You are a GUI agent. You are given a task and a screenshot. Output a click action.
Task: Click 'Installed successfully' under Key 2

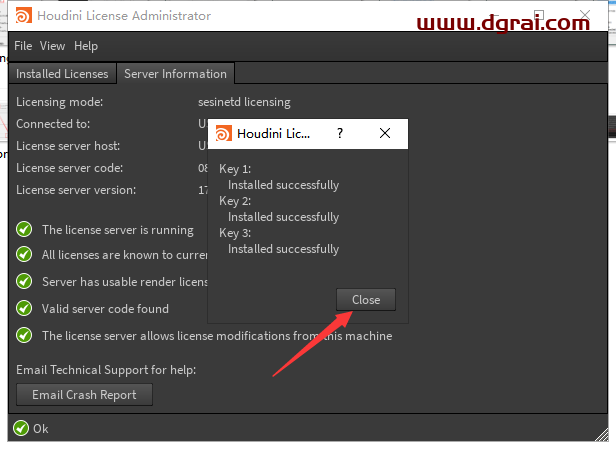coord(283,217)
